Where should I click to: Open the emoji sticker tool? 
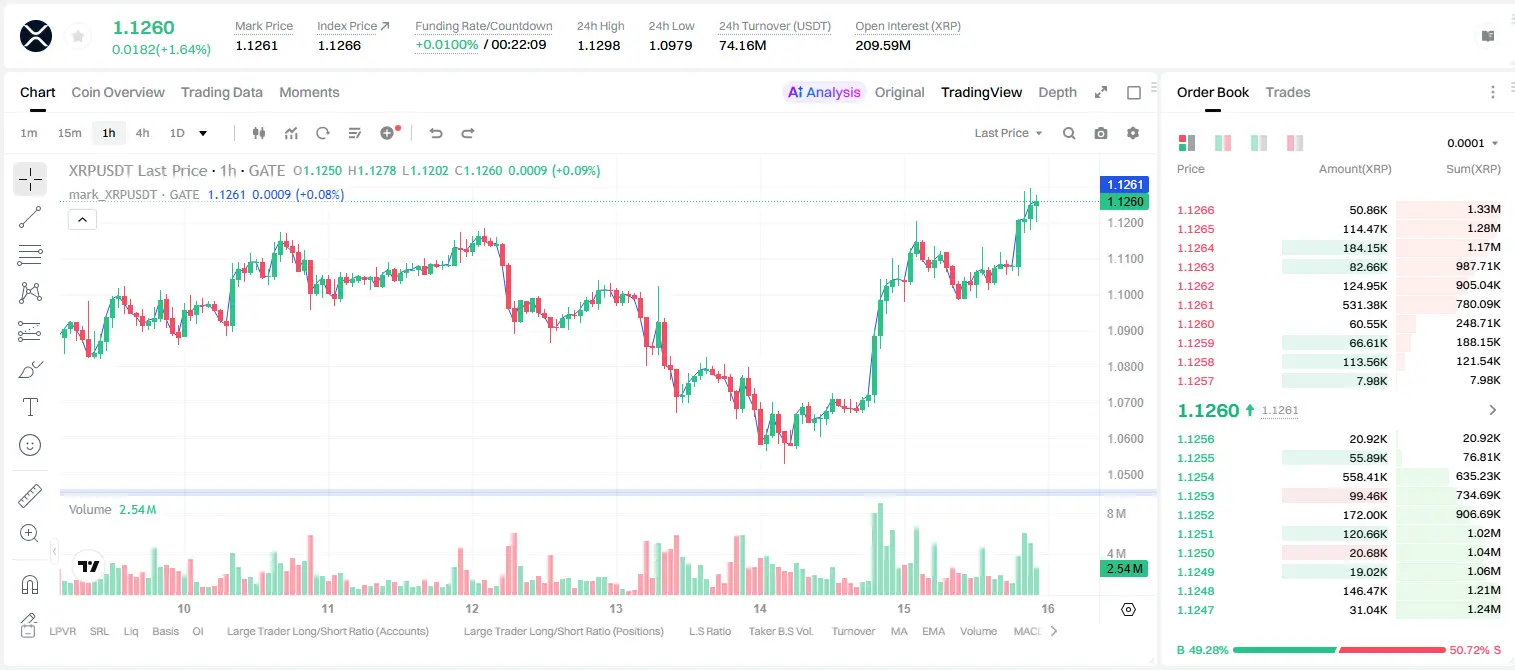[x=30, y=445]
